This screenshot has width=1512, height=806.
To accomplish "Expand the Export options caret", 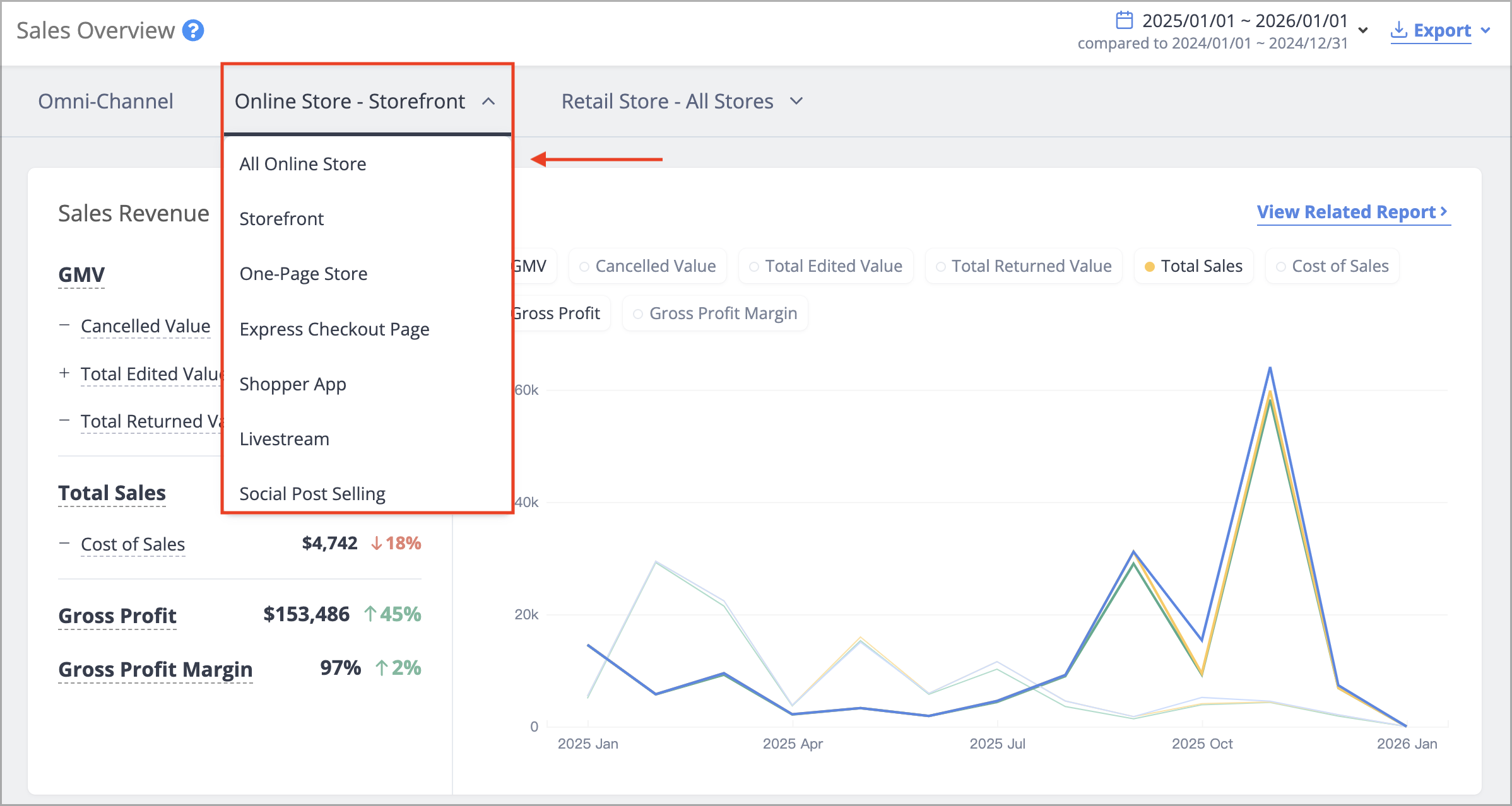I will click(x=1485, y=30).
